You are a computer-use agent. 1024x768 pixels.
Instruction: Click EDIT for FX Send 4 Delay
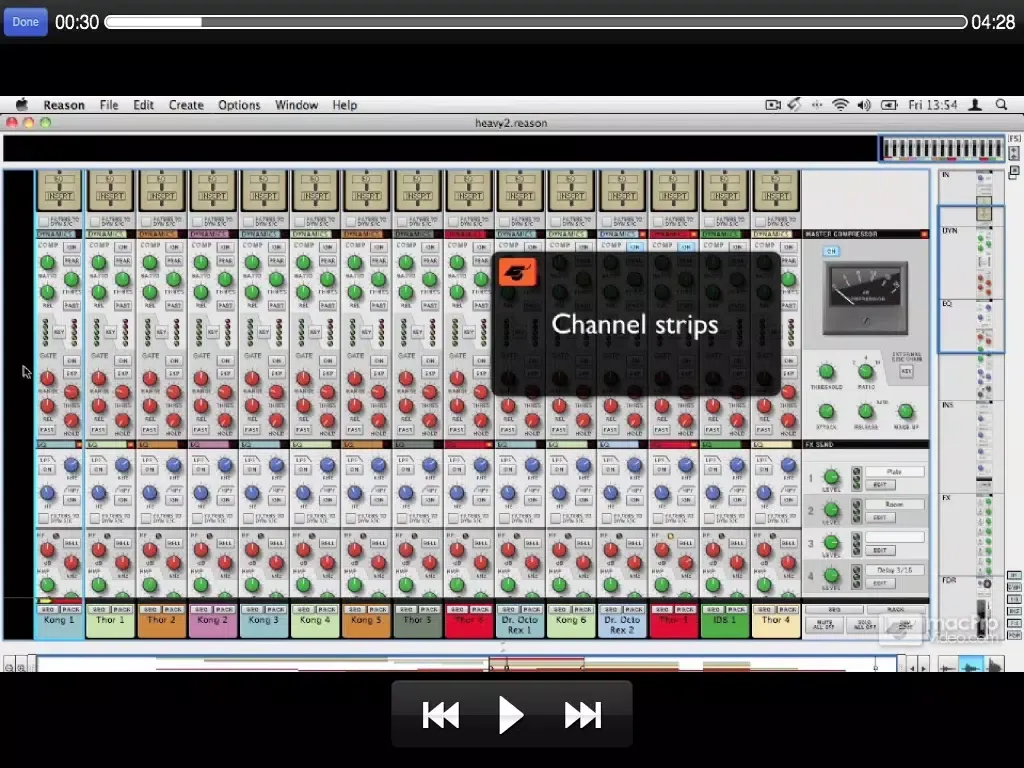point(880,583)
